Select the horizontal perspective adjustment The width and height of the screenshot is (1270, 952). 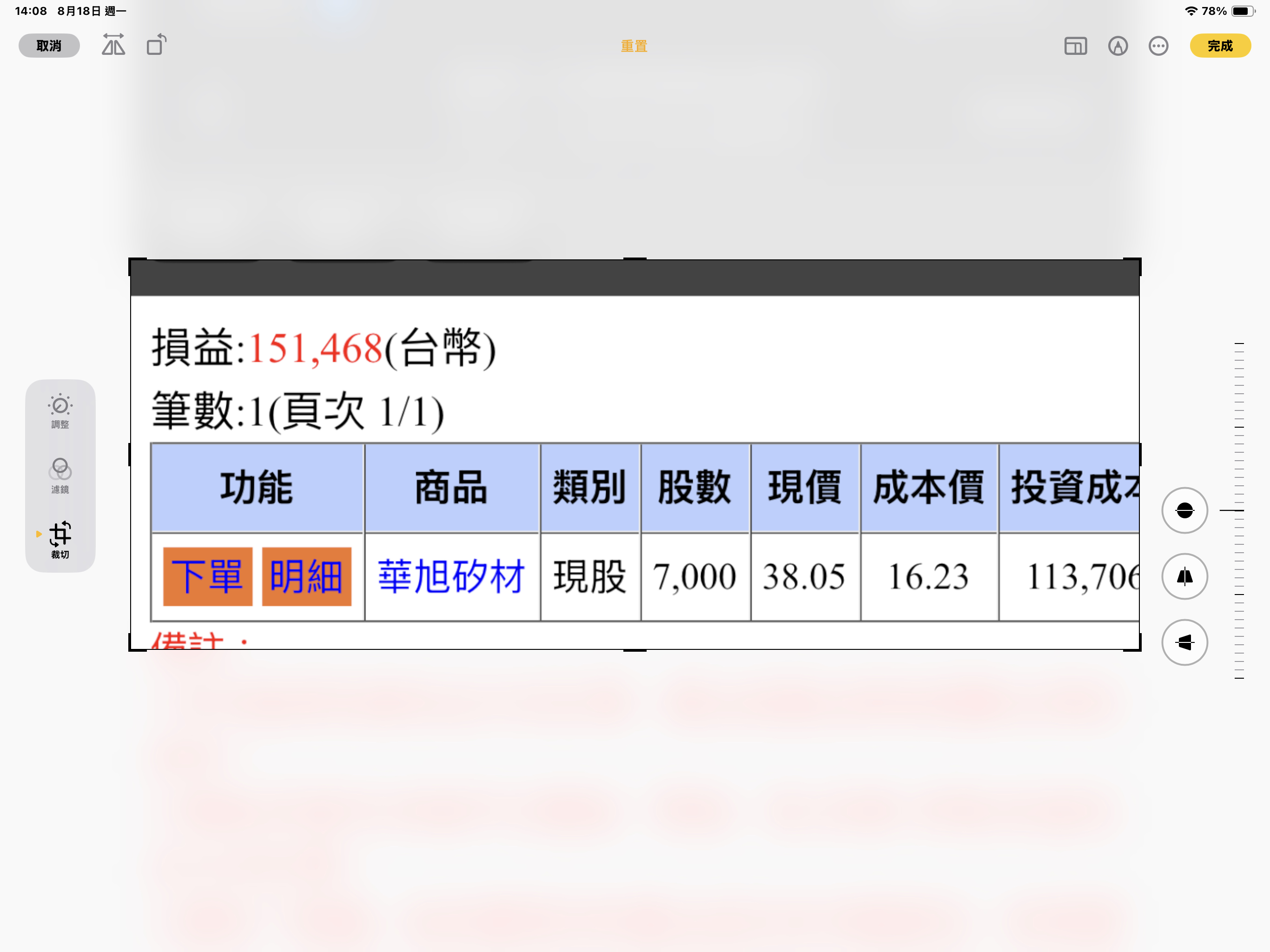pyautogui.click(x=1184, y=642)
